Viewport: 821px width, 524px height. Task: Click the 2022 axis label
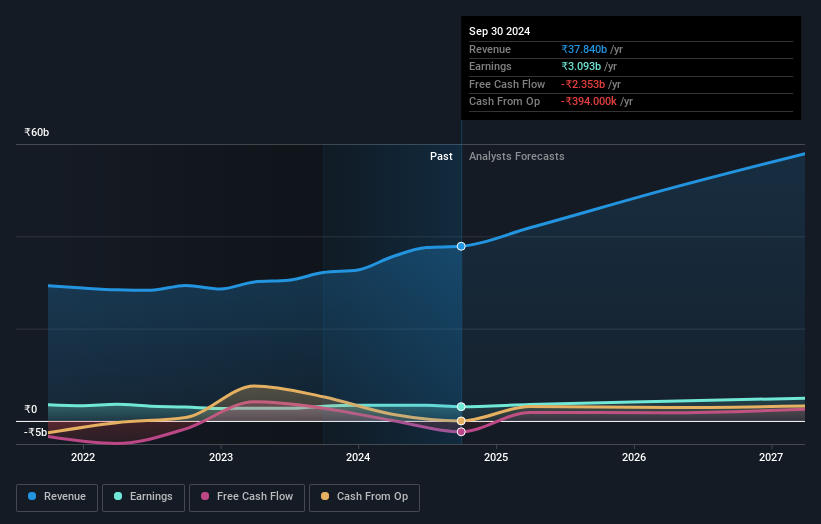(x=83, y=458)
